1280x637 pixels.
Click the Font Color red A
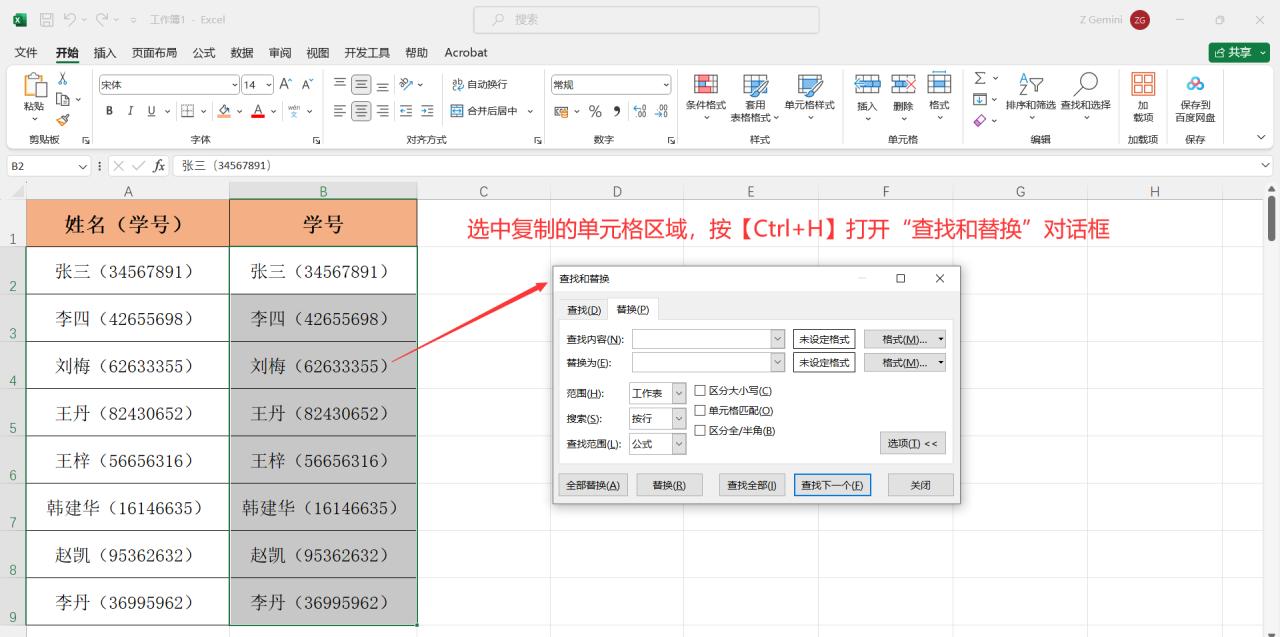(x=258, y=111)
